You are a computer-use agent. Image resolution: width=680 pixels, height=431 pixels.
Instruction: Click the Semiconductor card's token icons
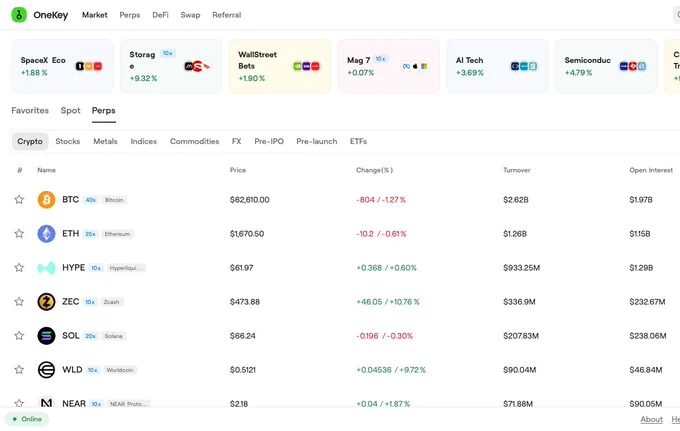tap(633, 66)
